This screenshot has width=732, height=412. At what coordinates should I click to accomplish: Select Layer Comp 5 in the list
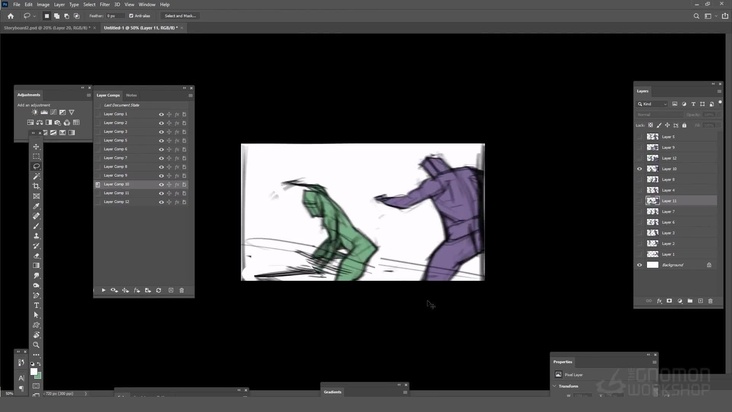click(x=116, y=140)
